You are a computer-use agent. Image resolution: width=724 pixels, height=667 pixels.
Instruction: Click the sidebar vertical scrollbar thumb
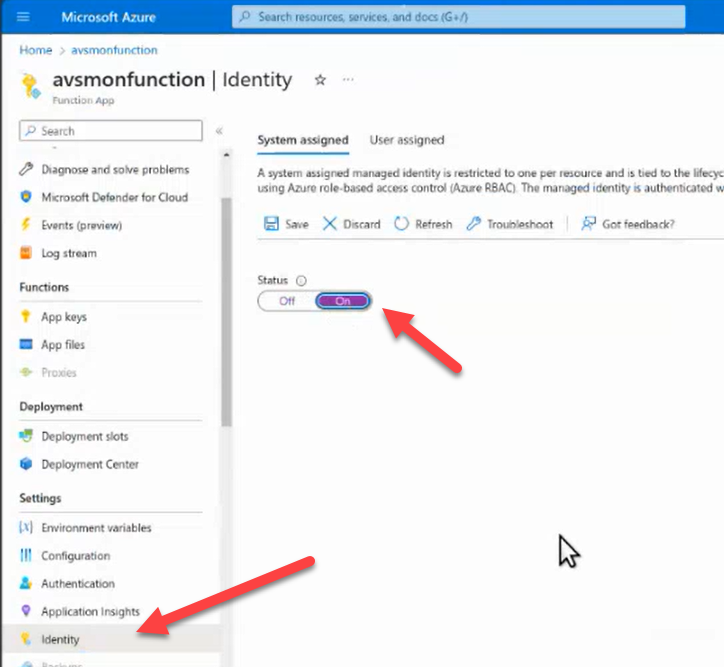coord(226,312)
